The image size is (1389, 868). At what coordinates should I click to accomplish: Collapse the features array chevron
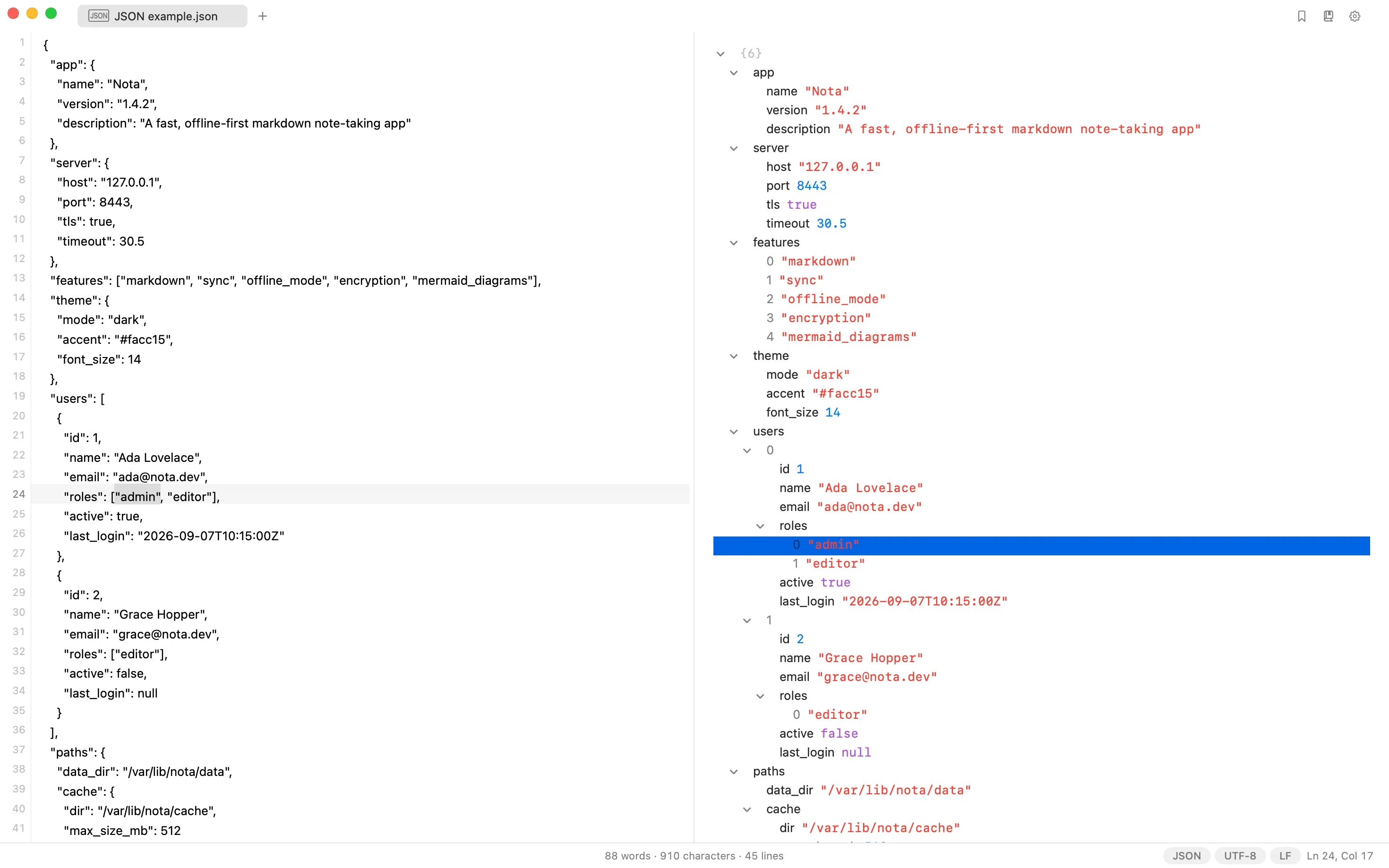coord(733,243)
